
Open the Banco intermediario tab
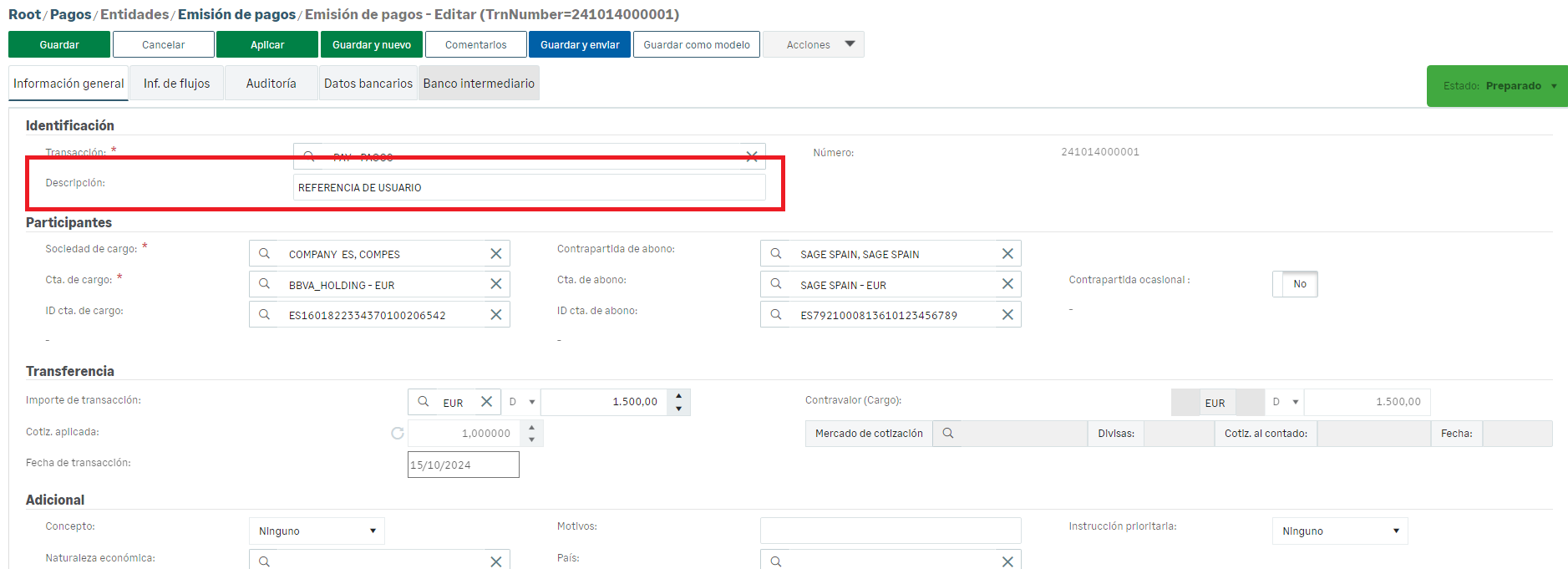(479, 84)
